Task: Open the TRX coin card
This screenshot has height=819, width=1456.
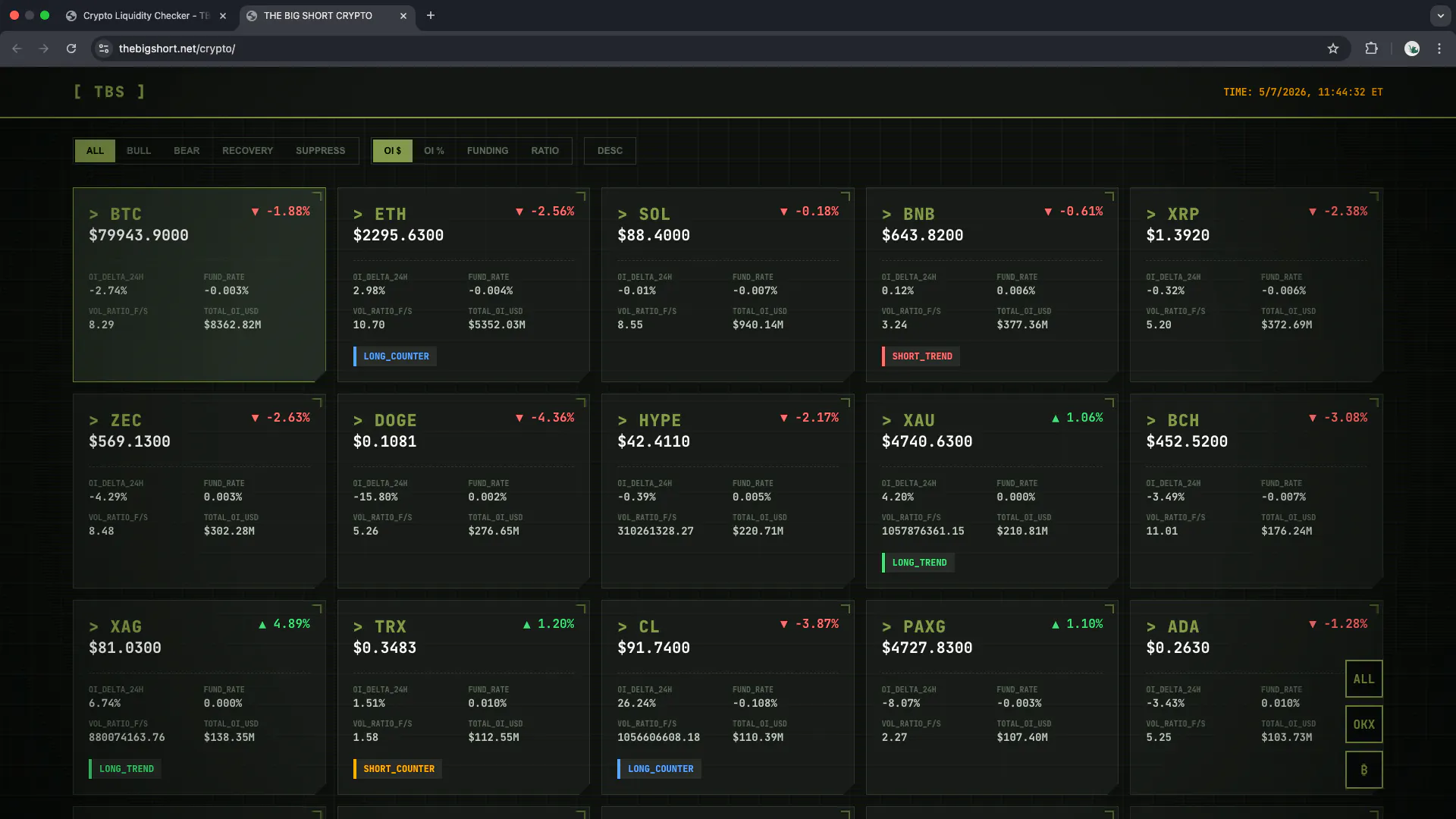Action: pos(463,697)
